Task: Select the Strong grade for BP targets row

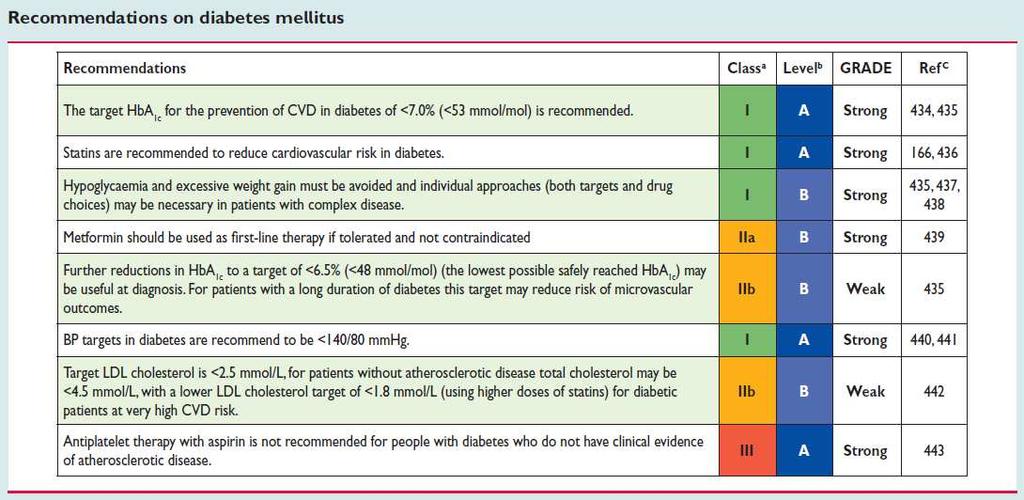Action: coord(866,340)
